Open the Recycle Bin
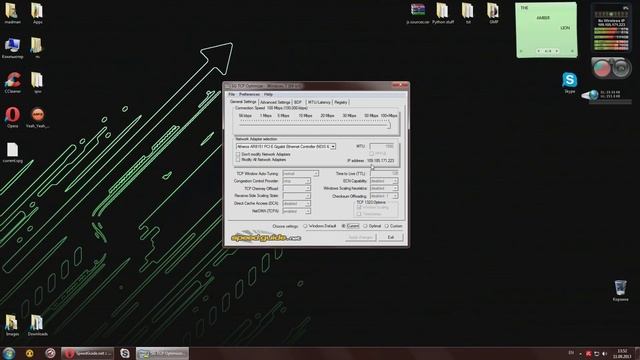Viewport: 640px width, 360px height. pyautogui.click(x=620, y=290)
